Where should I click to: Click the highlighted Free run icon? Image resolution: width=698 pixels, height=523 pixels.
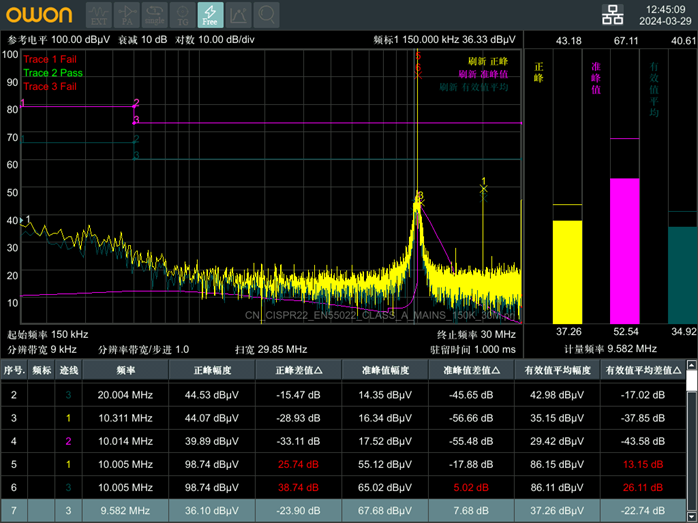tap(210, 15)
